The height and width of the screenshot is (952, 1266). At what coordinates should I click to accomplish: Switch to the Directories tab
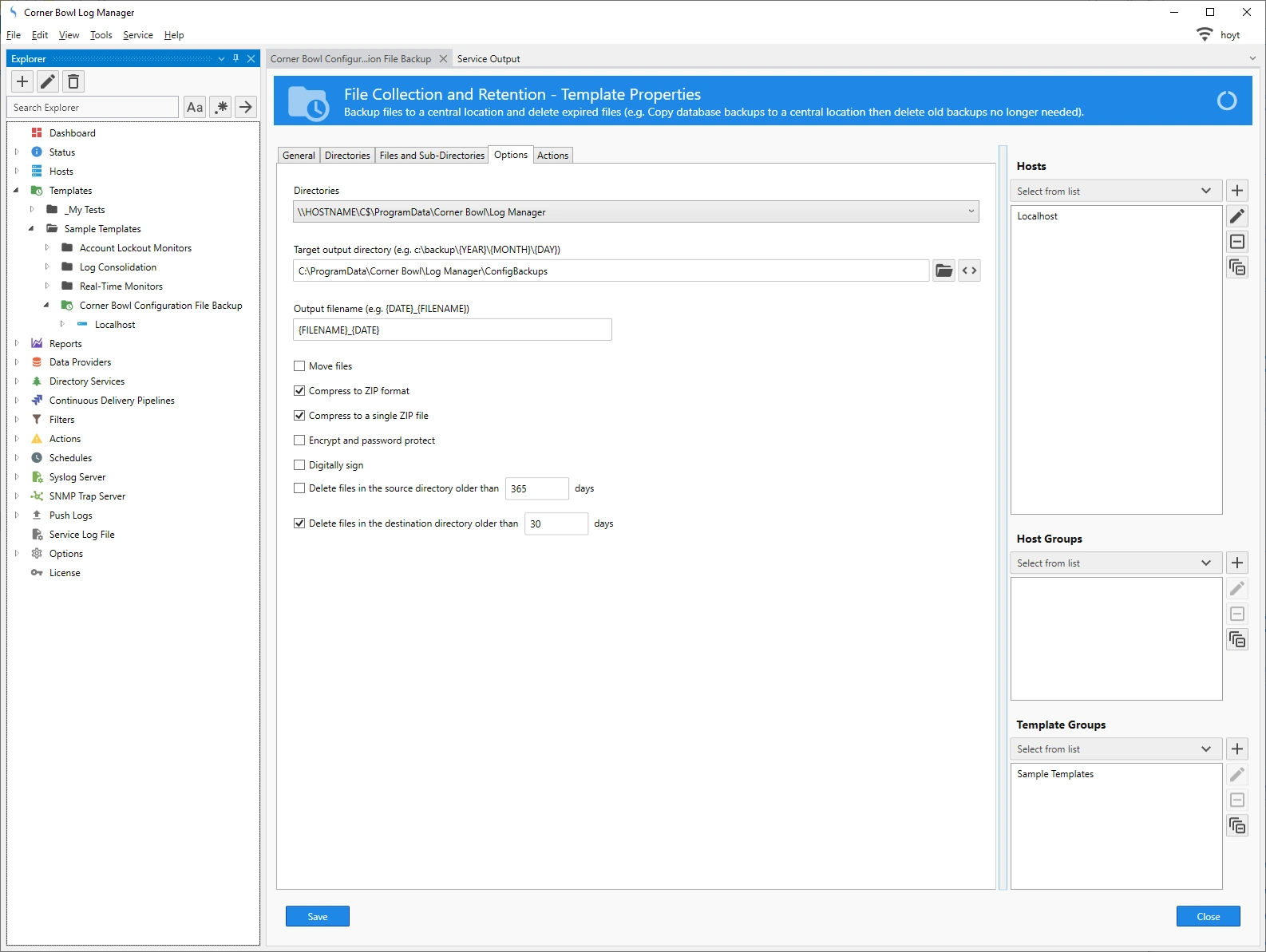347,156
